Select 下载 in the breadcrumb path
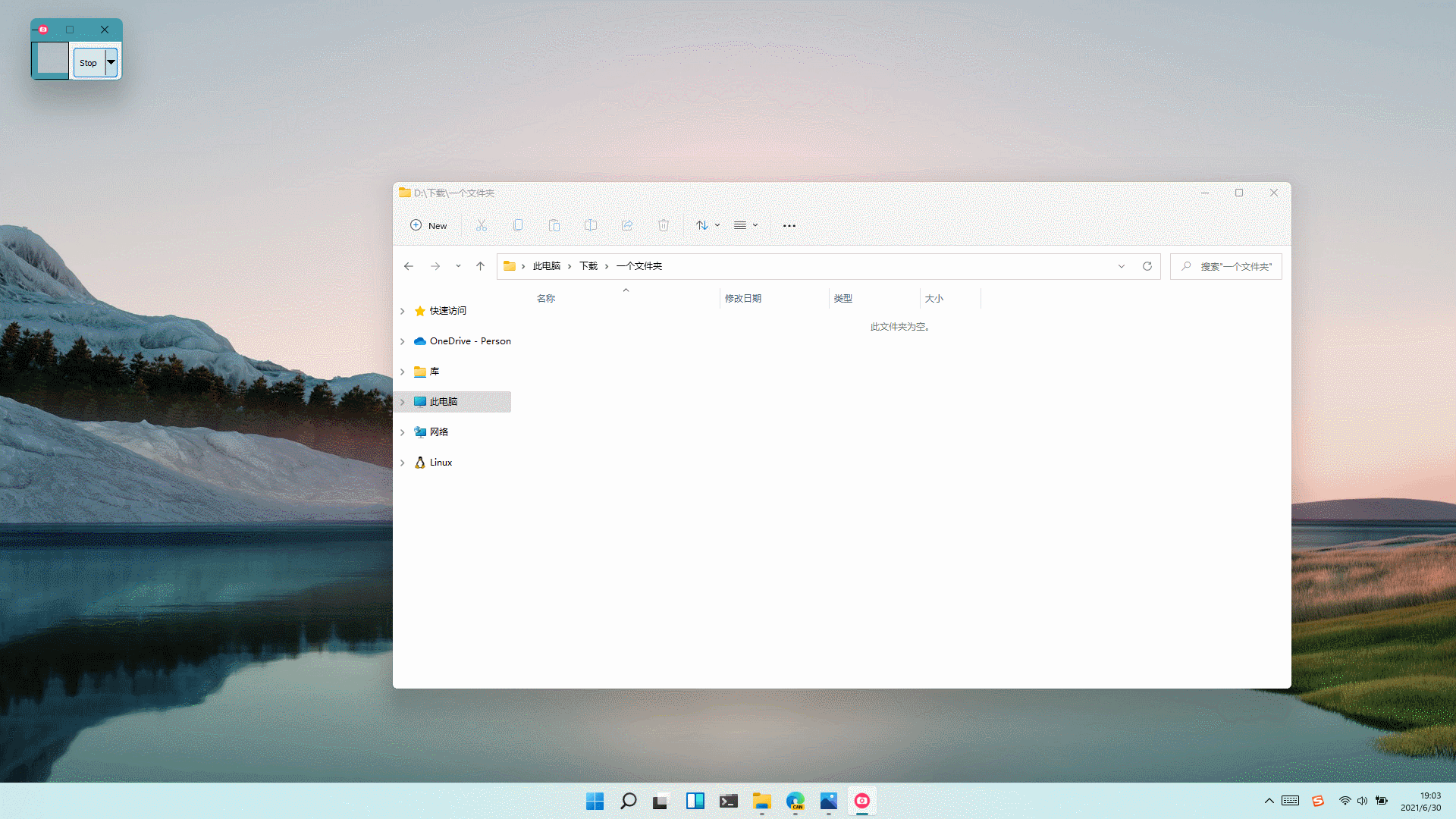 [588, 266]
